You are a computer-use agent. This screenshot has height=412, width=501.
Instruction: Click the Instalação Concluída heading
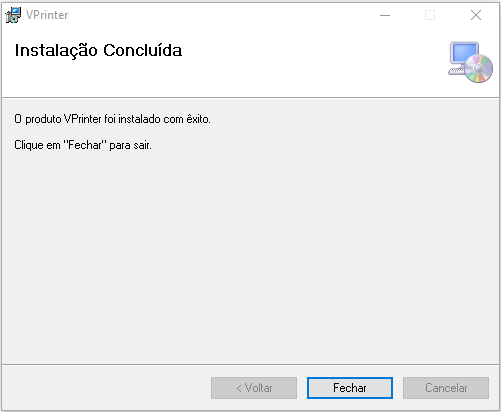pyautogui.click(x=98, y=50)
